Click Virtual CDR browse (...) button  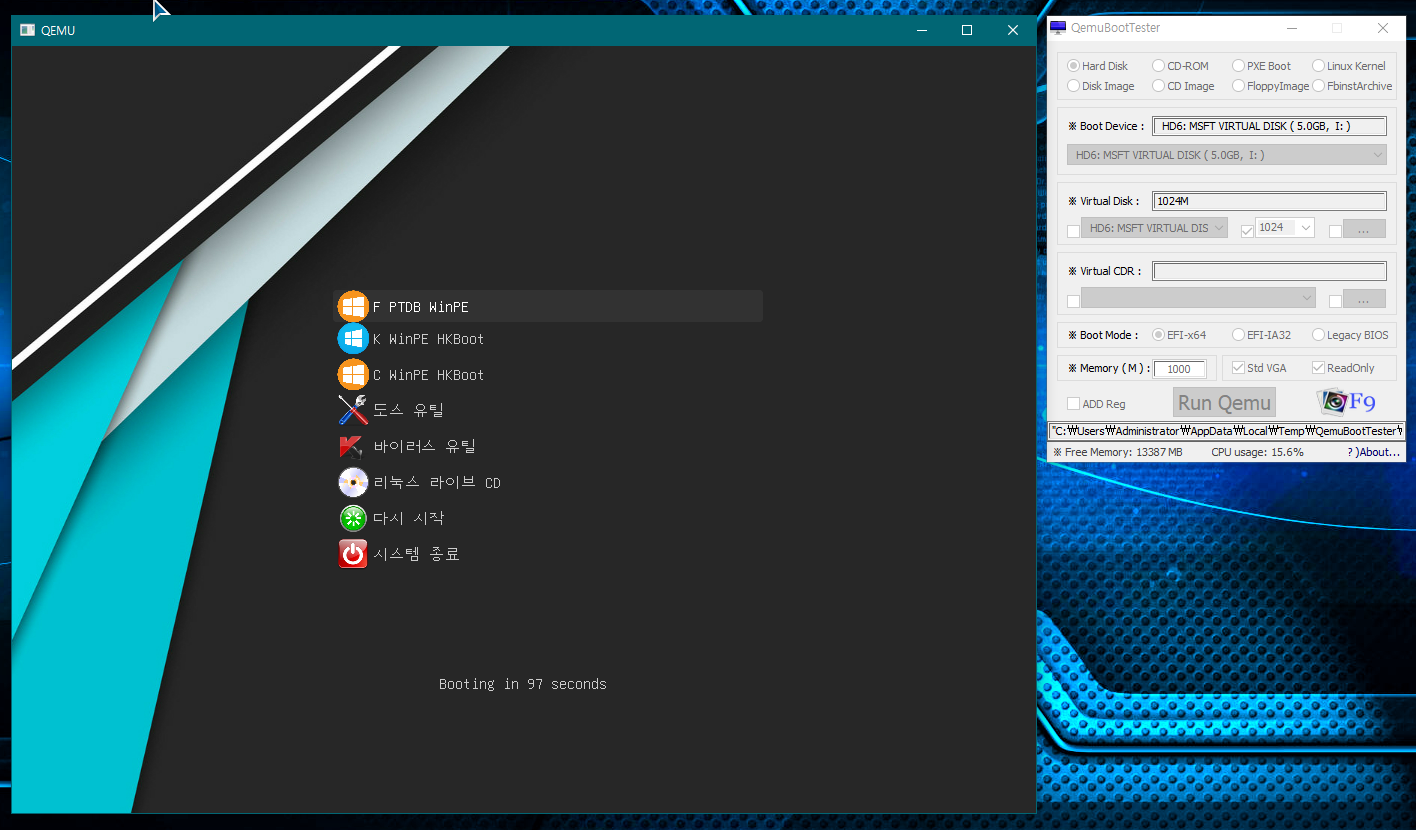click(1364, 299)
